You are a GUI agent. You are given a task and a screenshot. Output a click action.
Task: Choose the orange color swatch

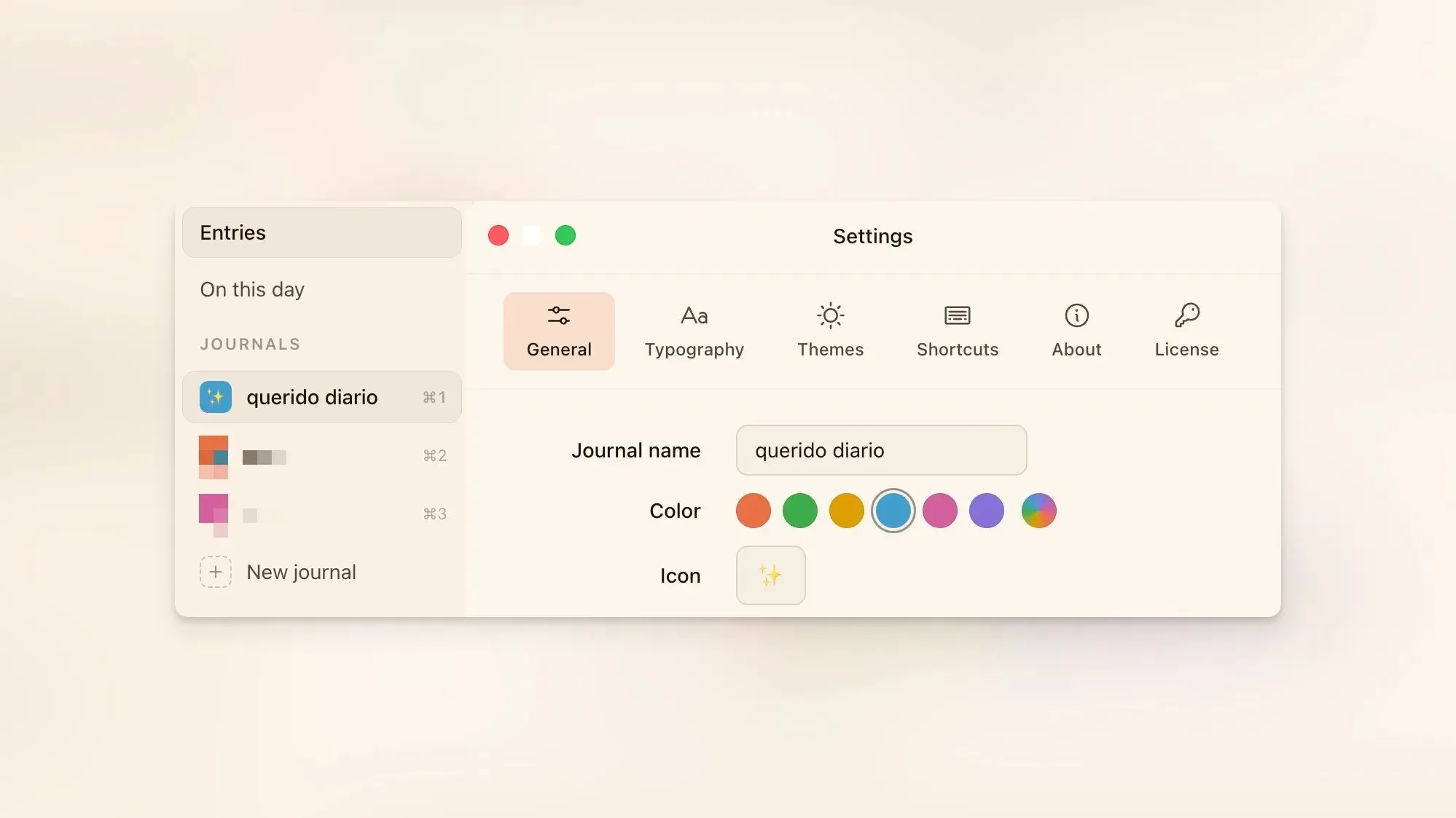(x=753, y=511)
